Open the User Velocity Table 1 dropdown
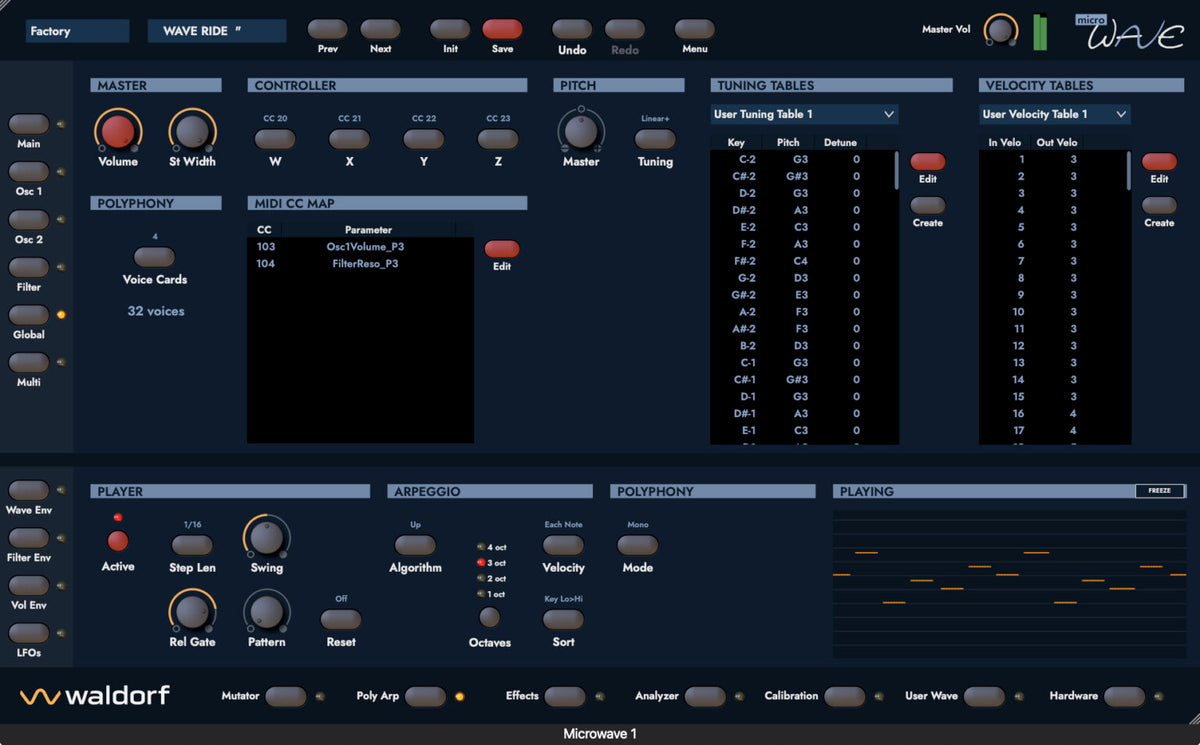Viewport: 1200px width, 745px height. click(1055, 114)
